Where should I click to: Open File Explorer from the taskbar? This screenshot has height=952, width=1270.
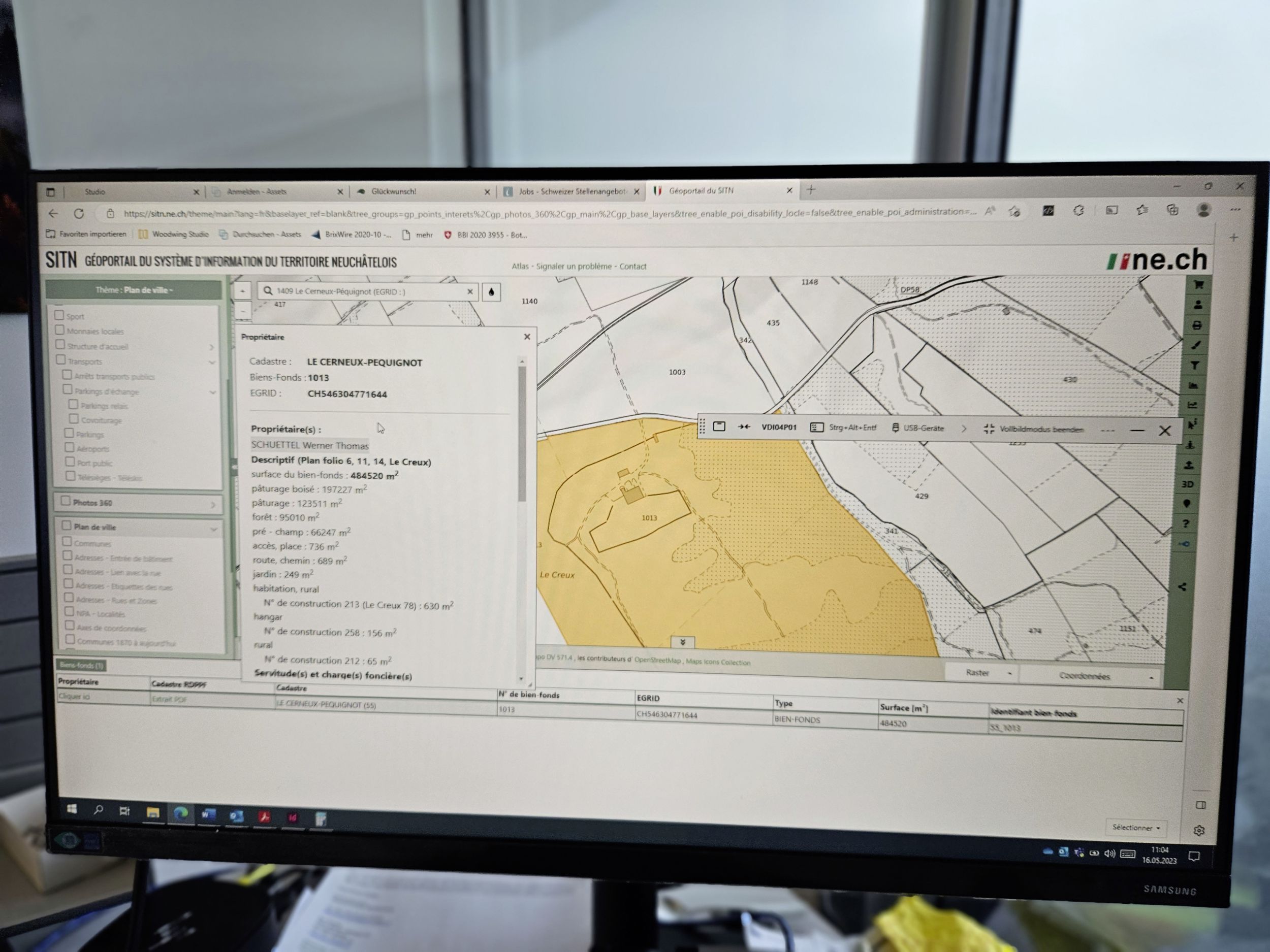pyautogui.click(x=153, y=812)
